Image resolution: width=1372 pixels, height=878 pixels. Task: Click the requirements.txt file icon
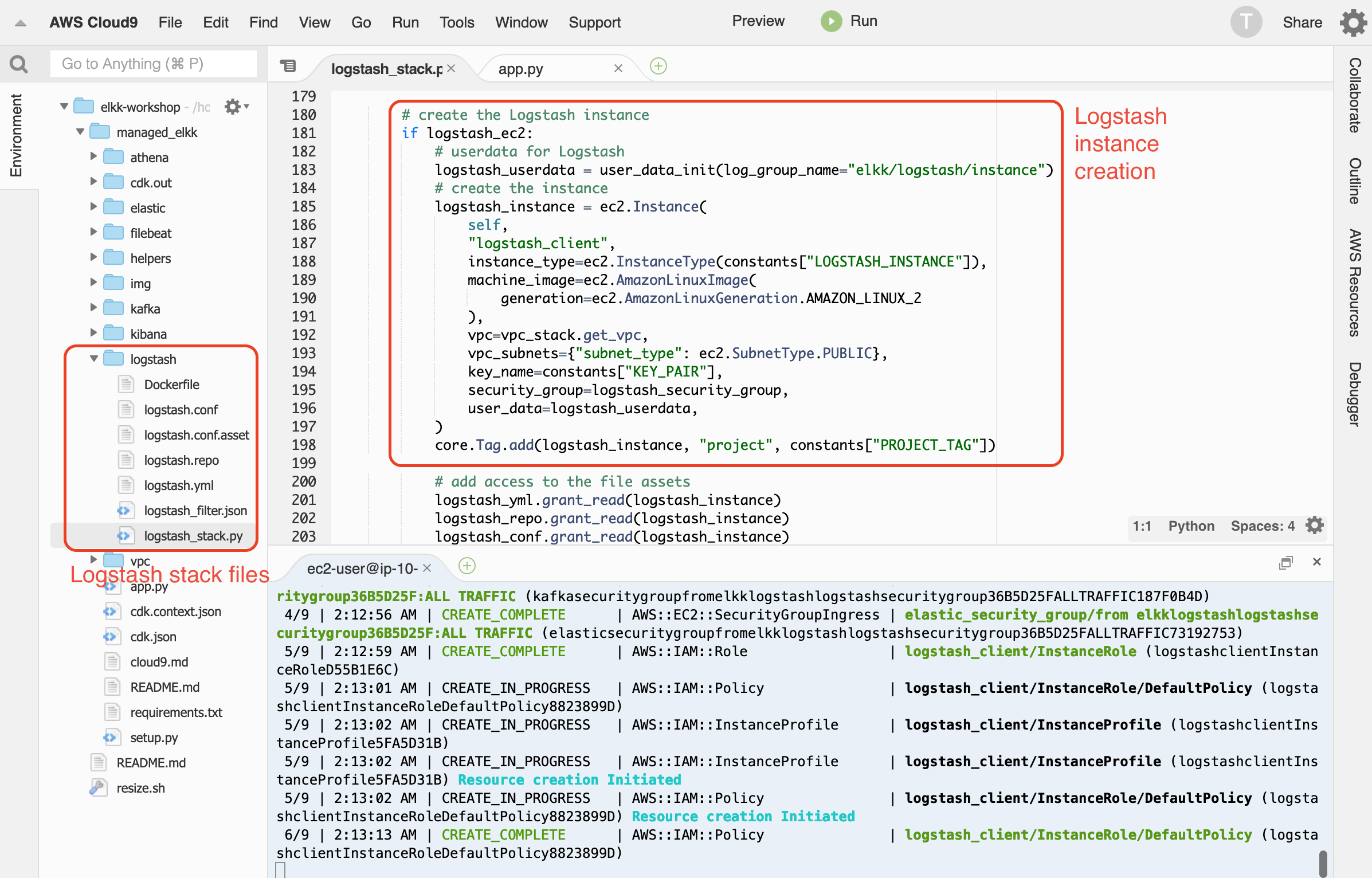(x=112, y=712)
